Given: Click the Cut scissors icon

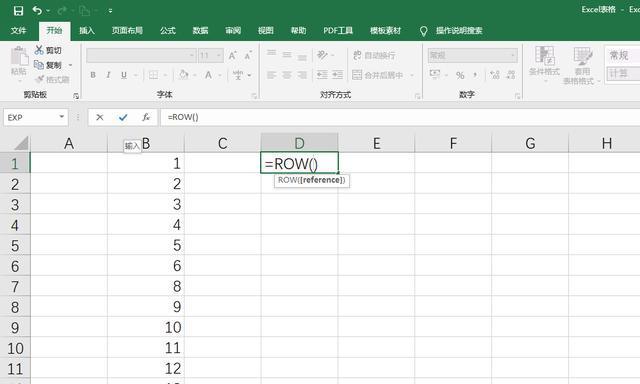Looking at the screenshot, I should pyautogui.click(x=39, y=50).
